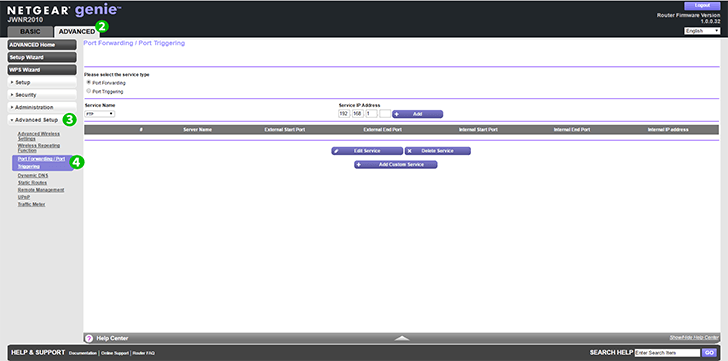Expand the Administration menu section

(42, 107)
